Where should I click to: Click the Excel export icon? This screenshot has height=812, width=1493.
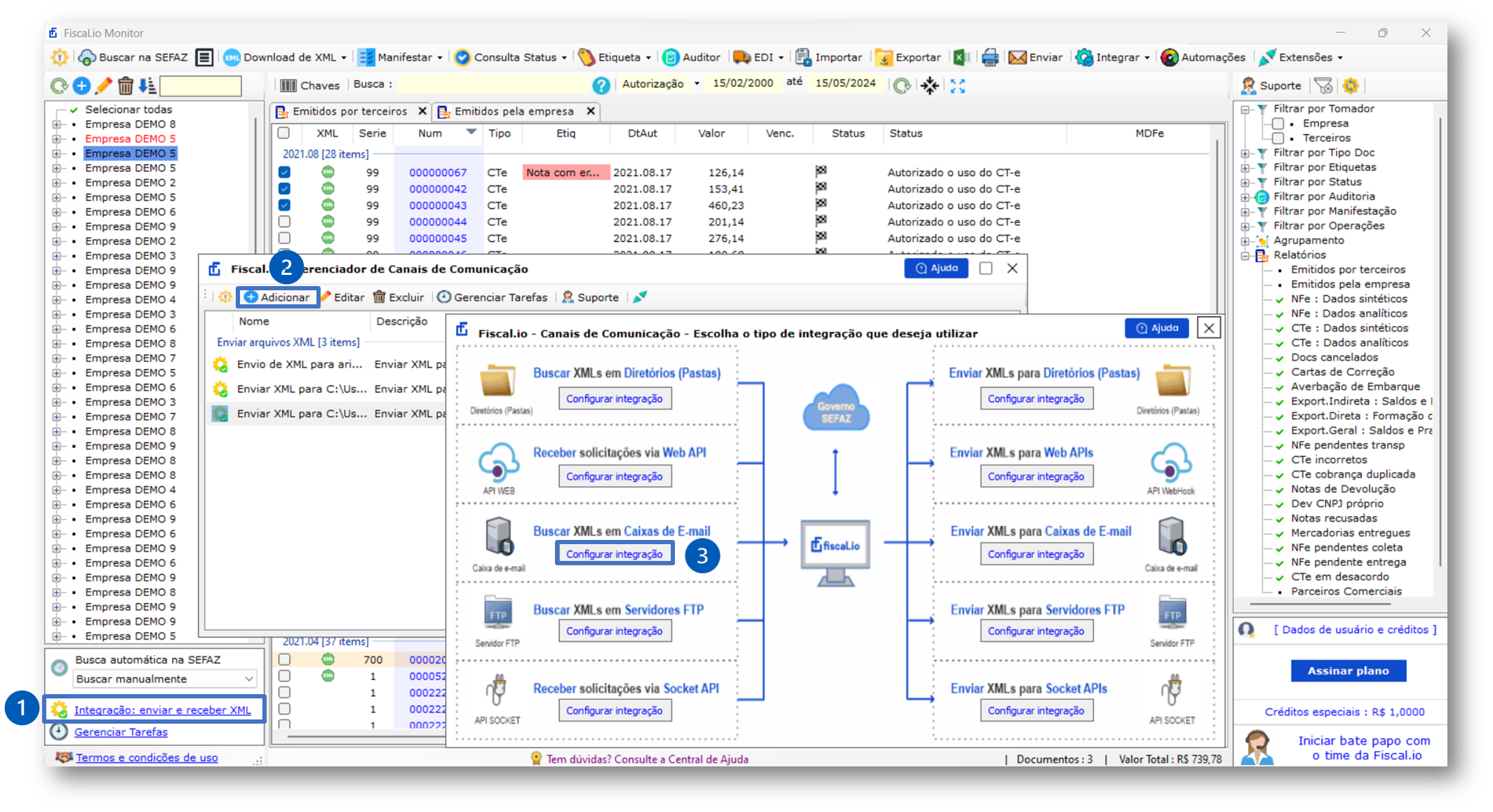coord(961,57)
